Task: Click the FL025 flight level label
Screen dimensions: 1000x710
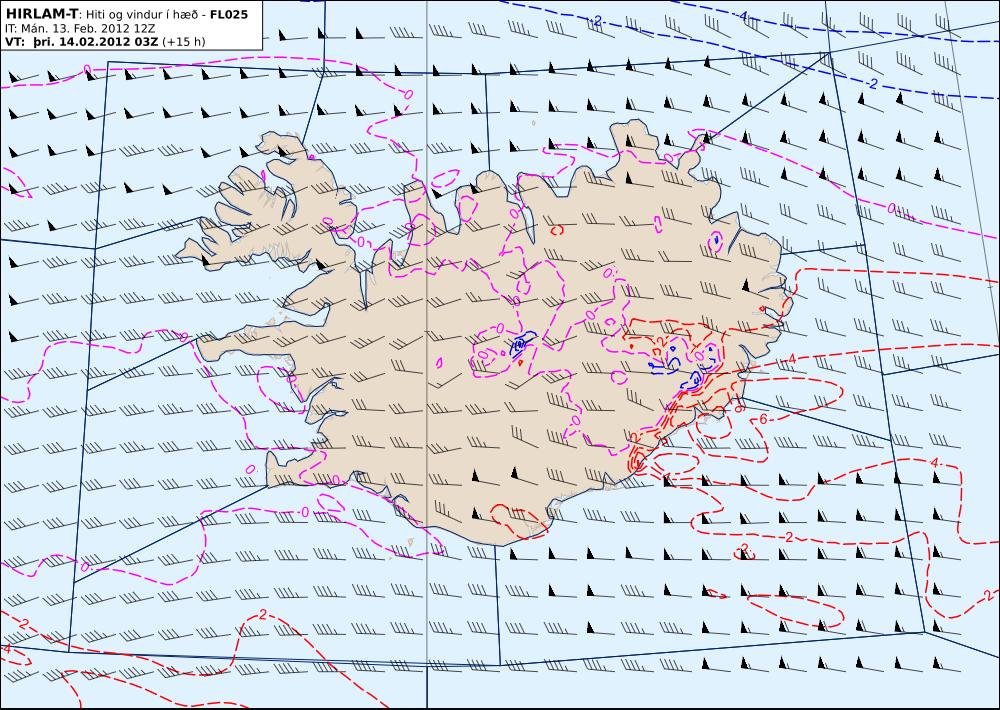Action: 229,13
